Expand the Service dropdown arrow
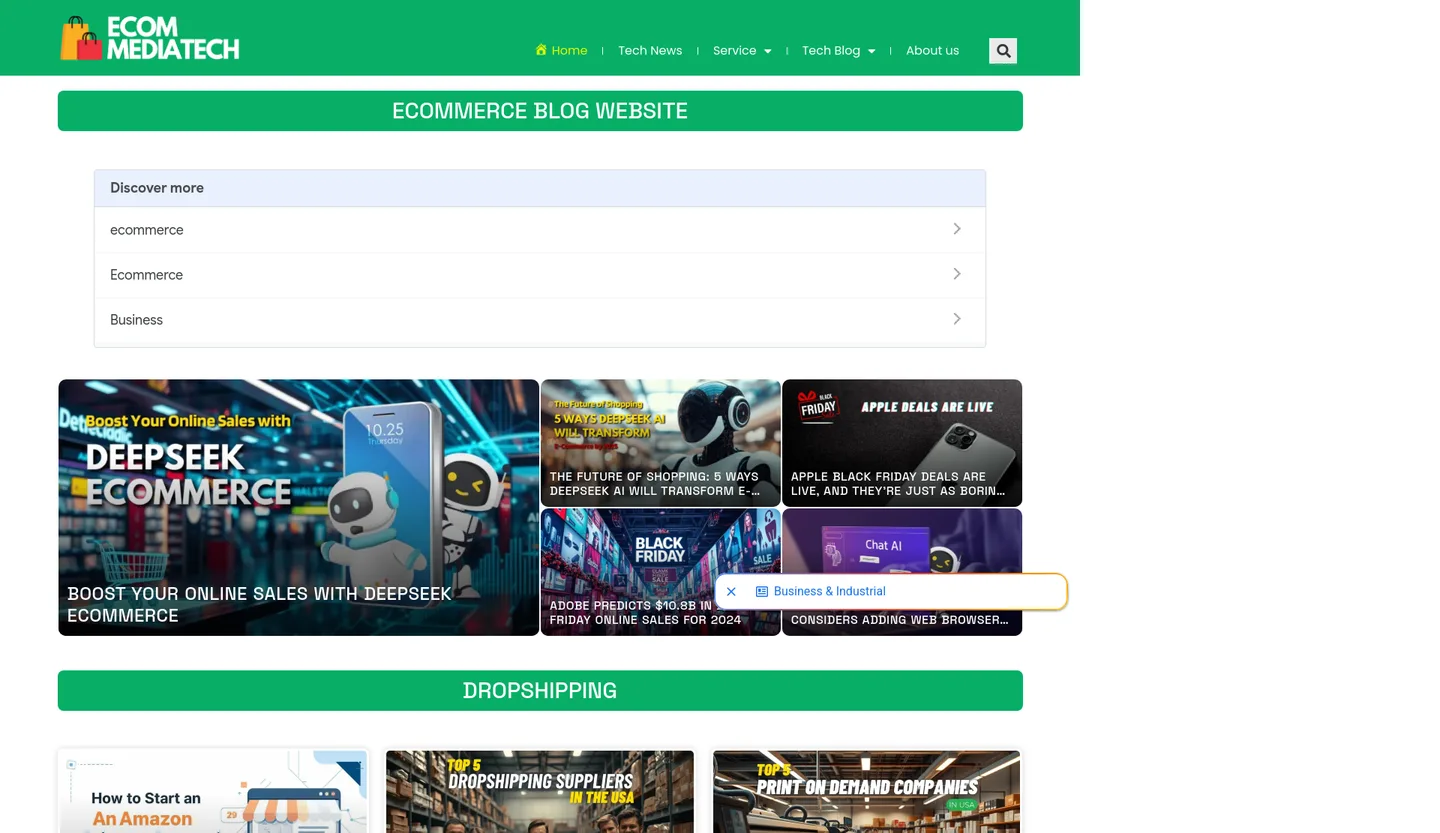Viewport: 1440px width, 833px height. [x=767, y=51]
